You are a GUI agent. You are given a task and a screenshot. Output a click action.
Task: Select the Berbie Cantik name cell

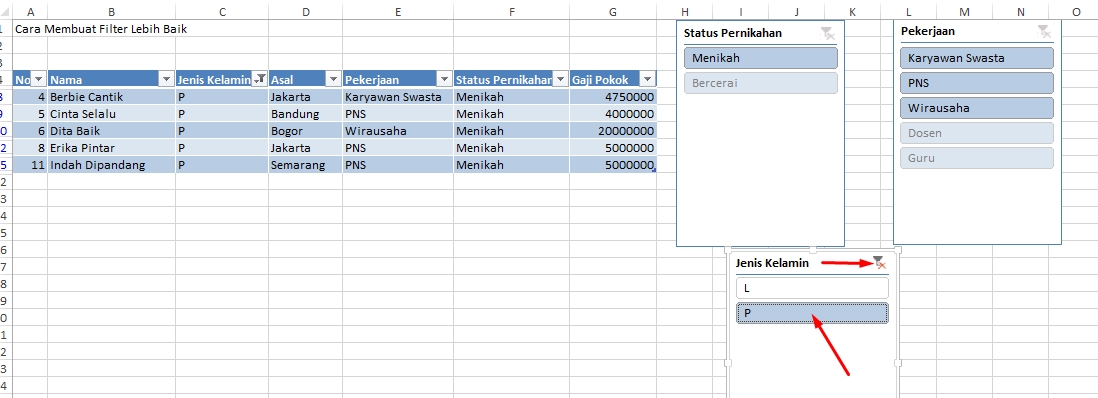[111, 97]
